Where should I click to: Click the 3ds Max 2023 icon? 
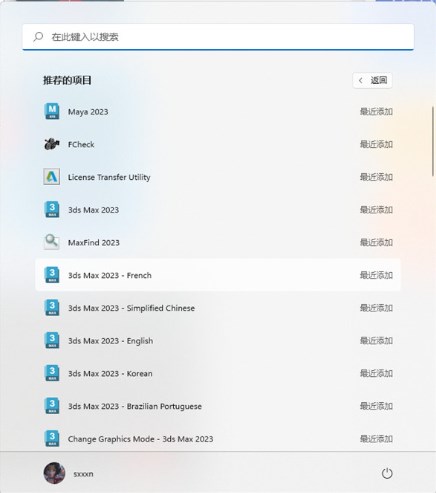[52, 209]
